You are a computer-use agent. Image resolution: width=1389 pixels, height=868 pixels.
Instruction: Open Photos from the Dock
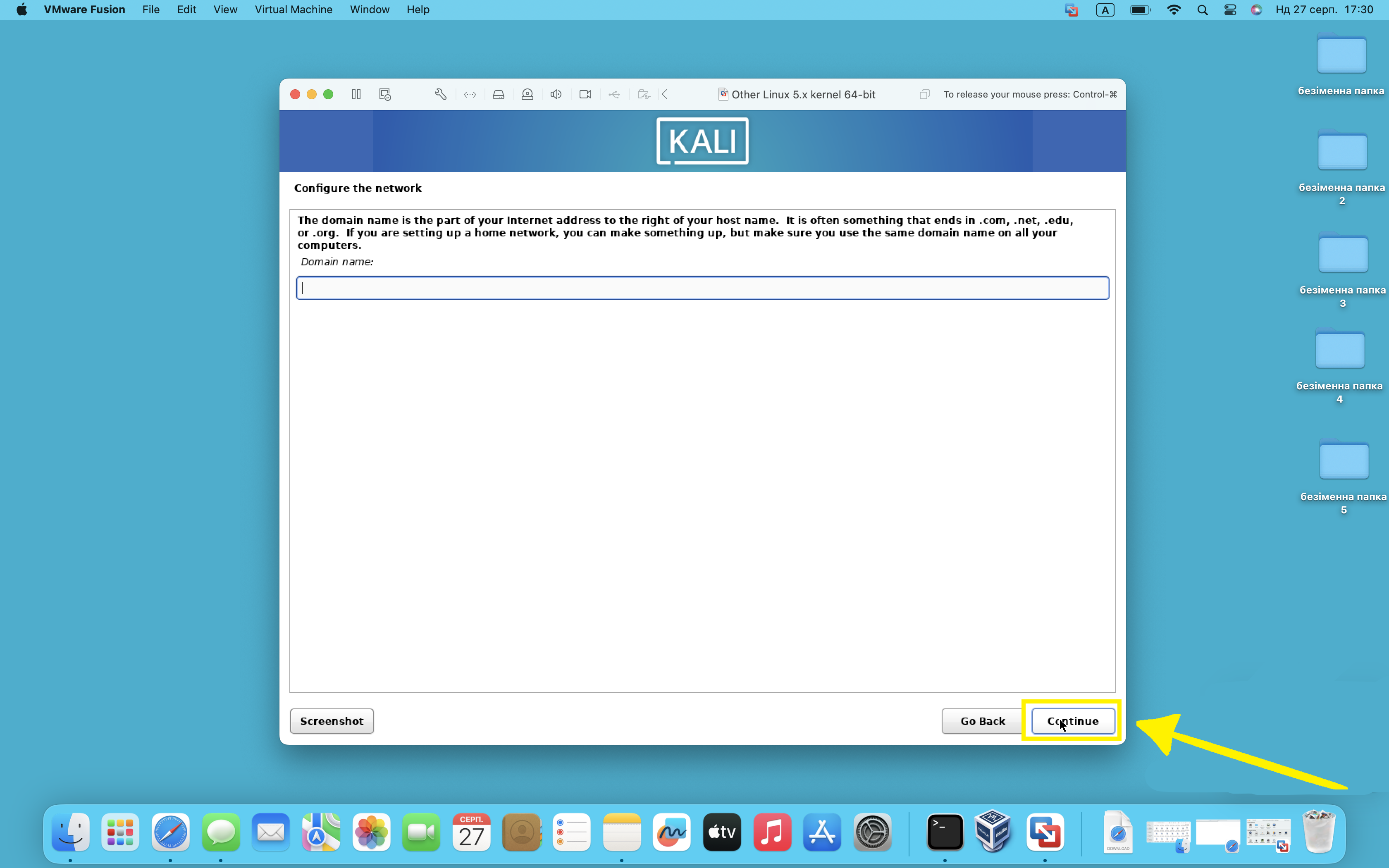point(371,832)
